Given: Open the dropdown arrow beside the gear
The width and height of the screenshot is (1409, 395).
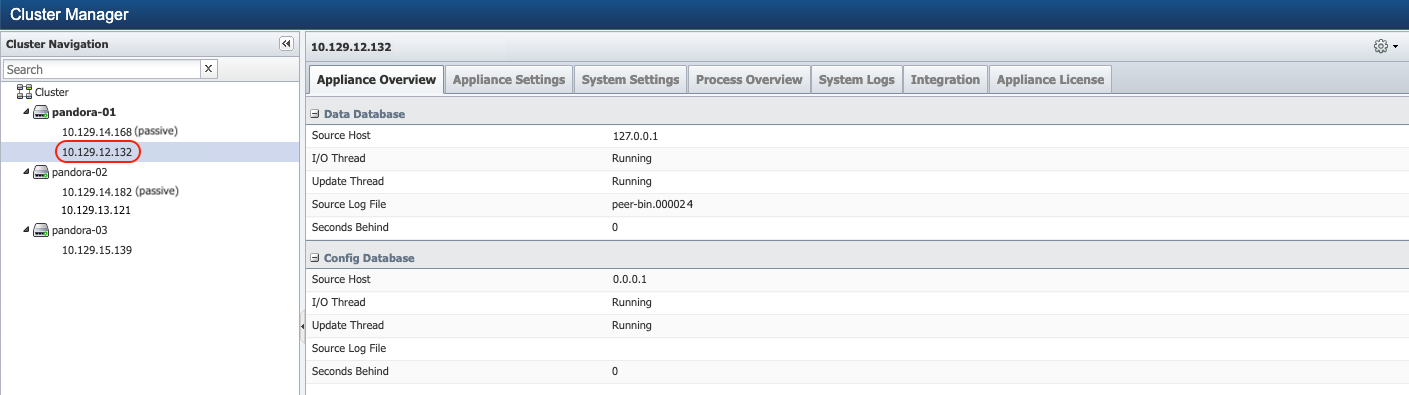Looking at the screenshot, I should click(x=1395, y=47).
